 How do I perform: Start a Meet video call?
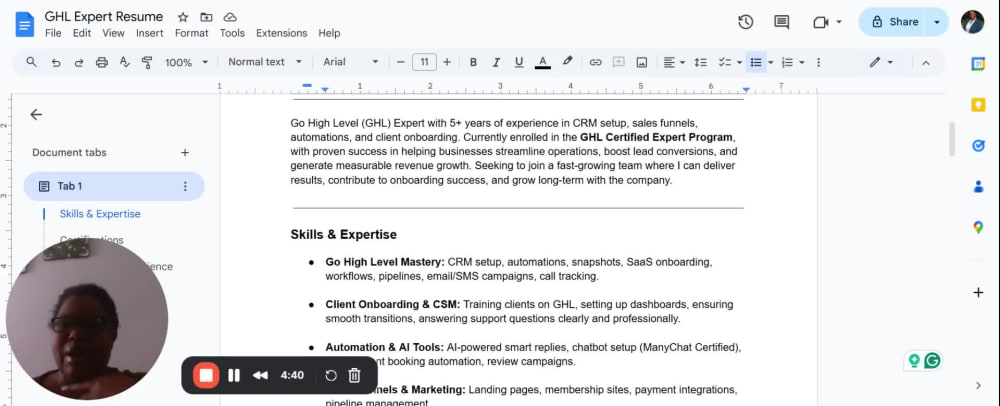[x=821, y=22]
